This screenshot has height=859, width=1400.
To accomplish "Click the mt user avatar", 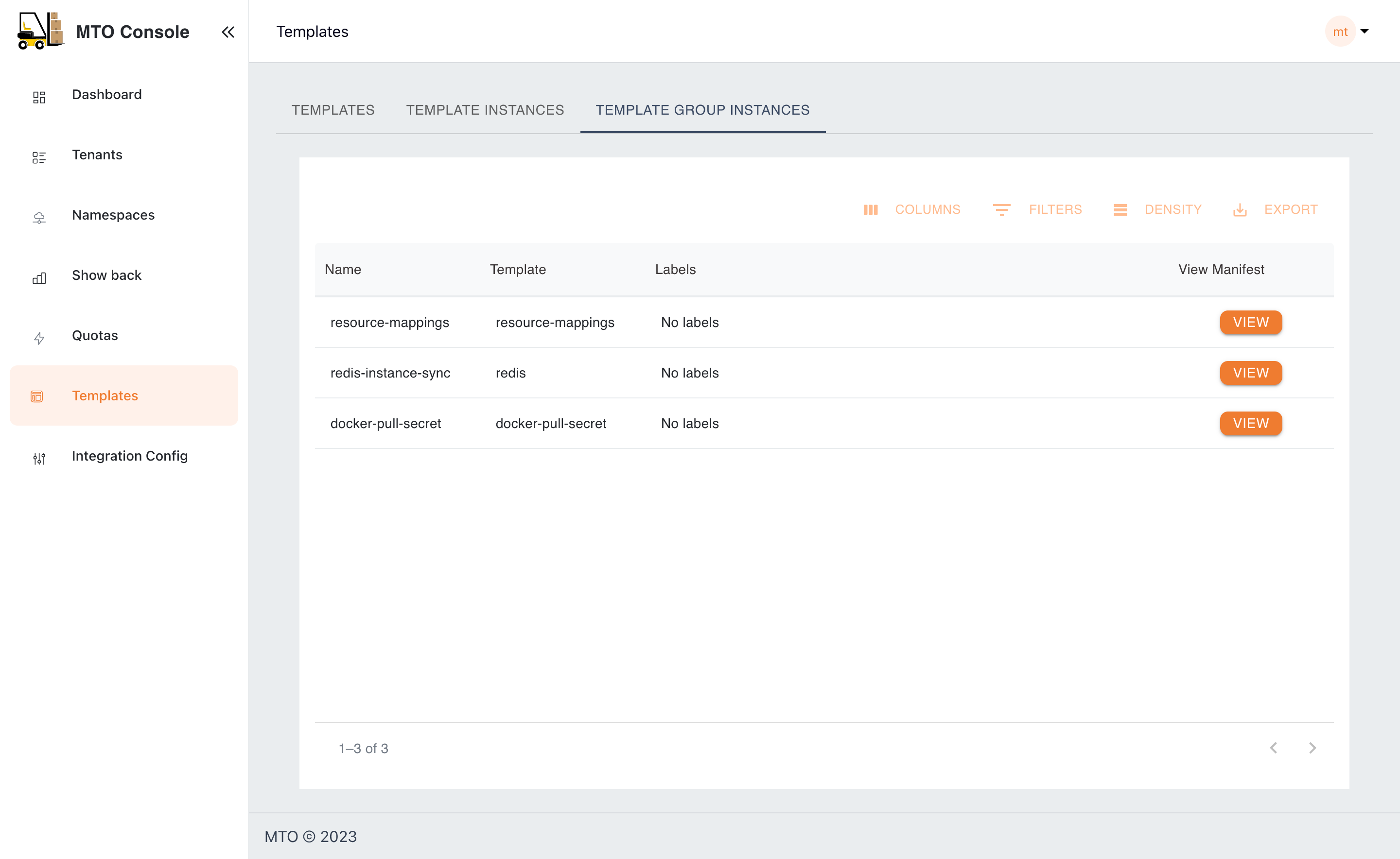I will point(1340,31).
